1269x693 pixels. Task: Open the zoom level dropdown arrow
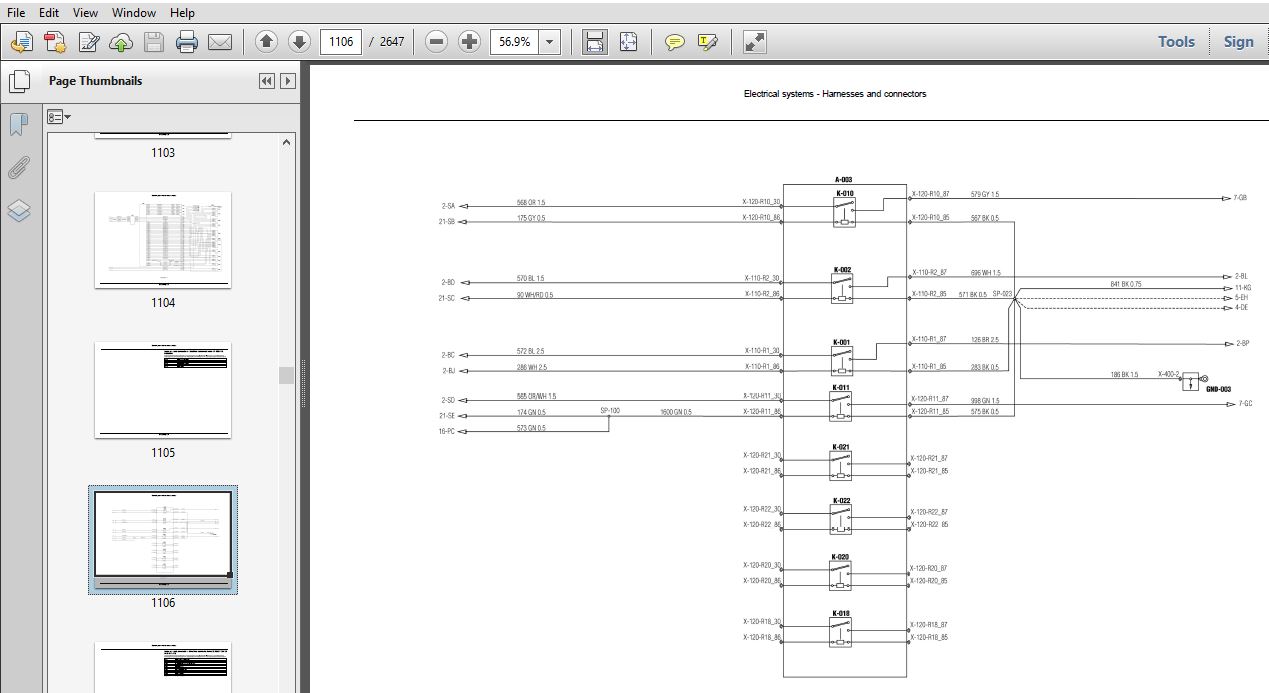pyautogui.click(x=550, y=42)
